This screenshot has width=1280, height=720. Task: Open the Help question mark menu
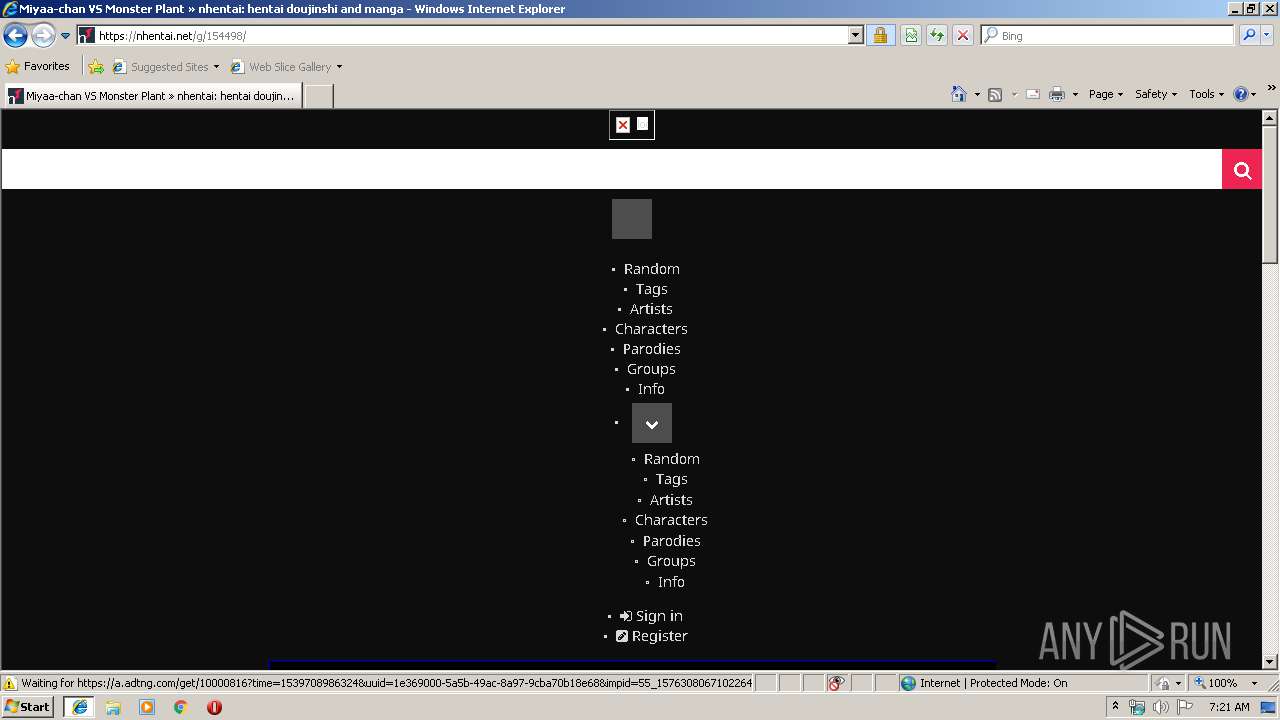[x=1244, y=94]
